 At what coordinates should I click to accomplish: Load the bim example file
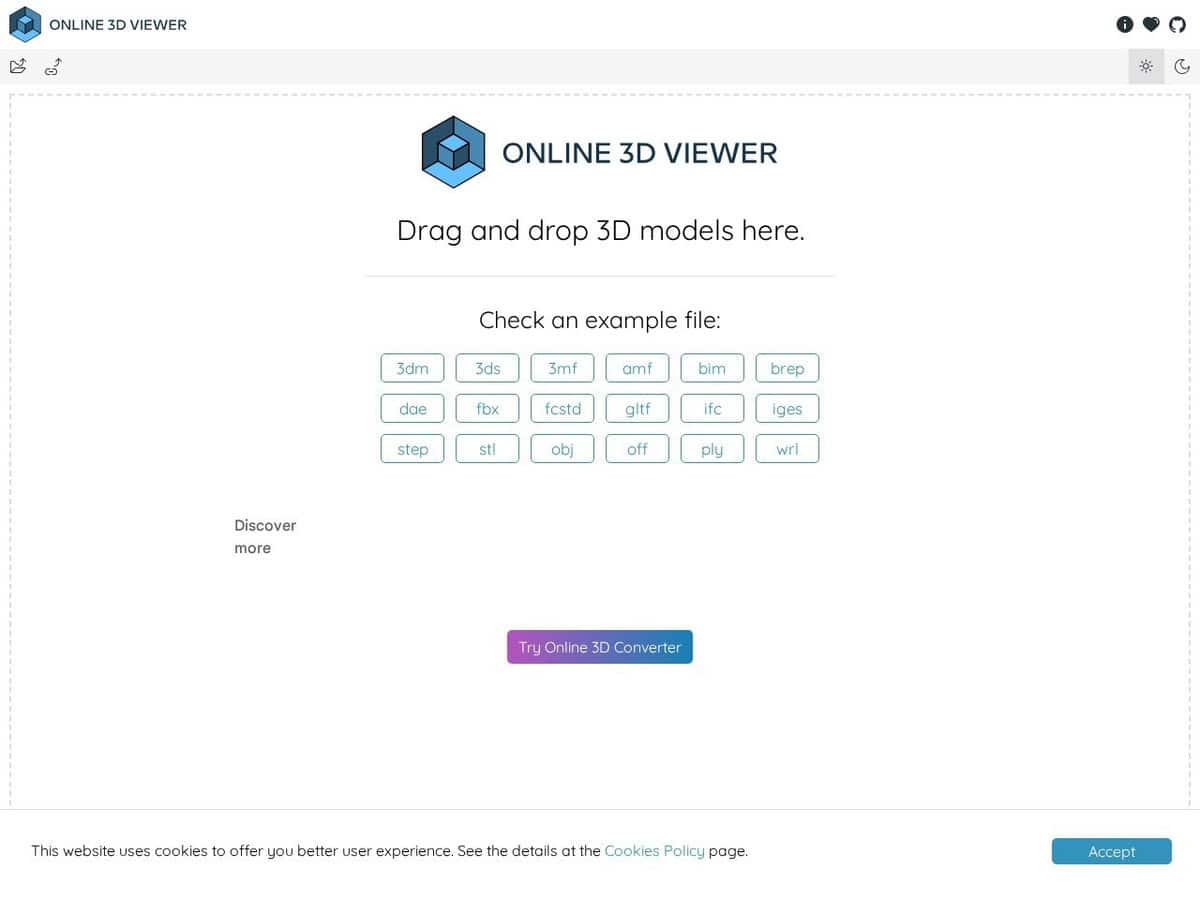coord(712,368)
